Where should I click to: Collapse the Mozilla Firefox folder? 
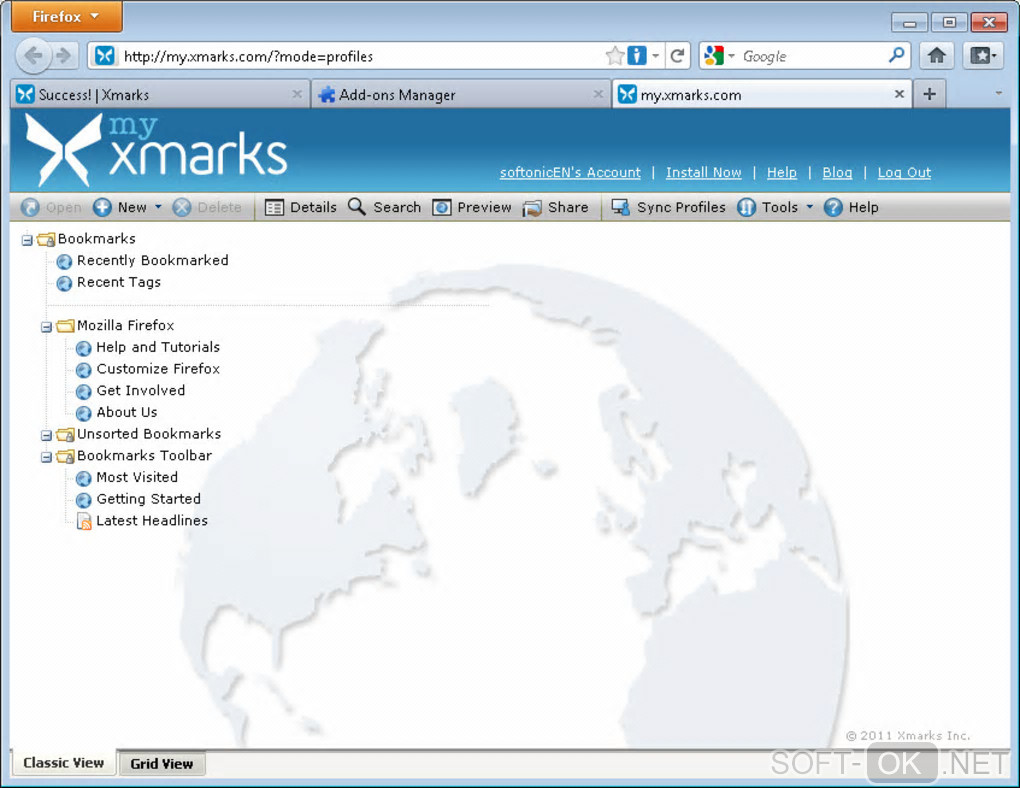(x=46, y=327)
